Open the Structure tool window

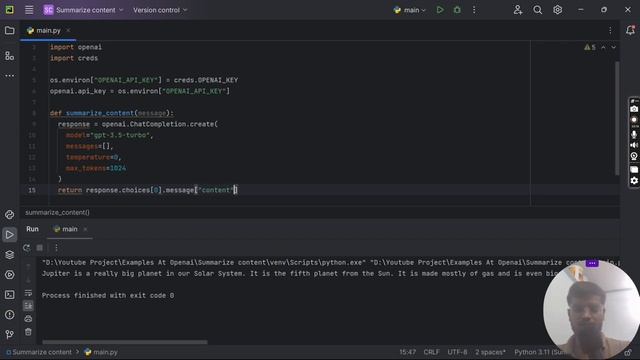(x=9, y=56)
